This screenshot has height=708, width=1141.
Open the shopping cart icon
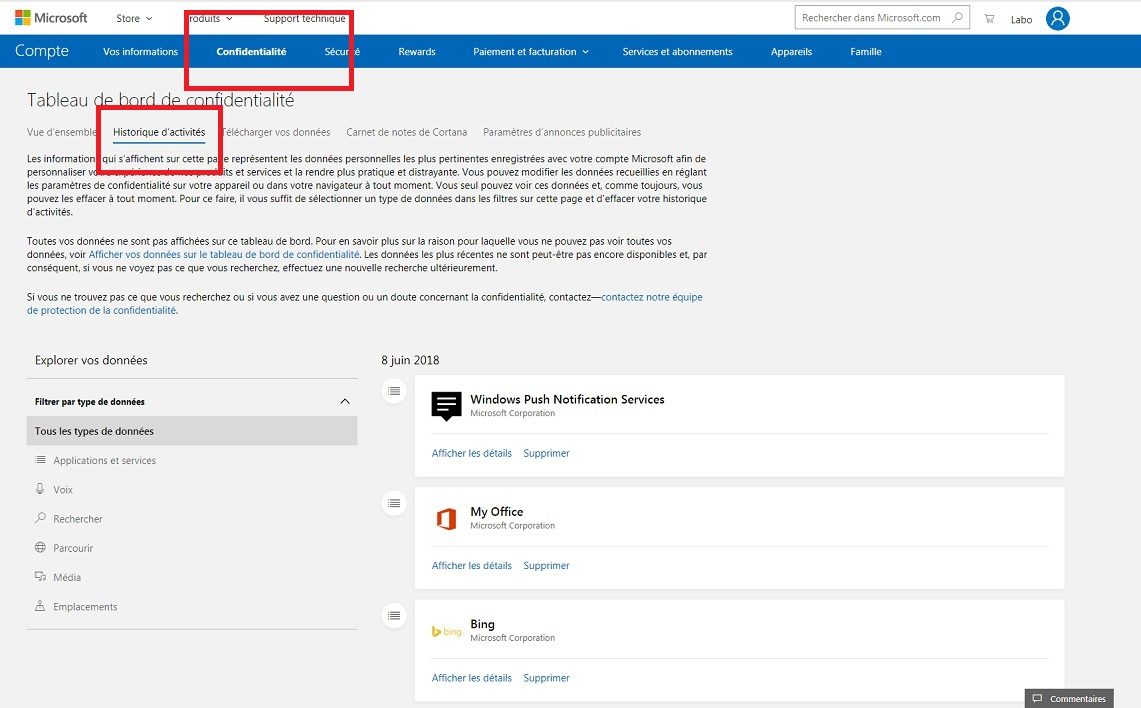[x=989, y=19]
